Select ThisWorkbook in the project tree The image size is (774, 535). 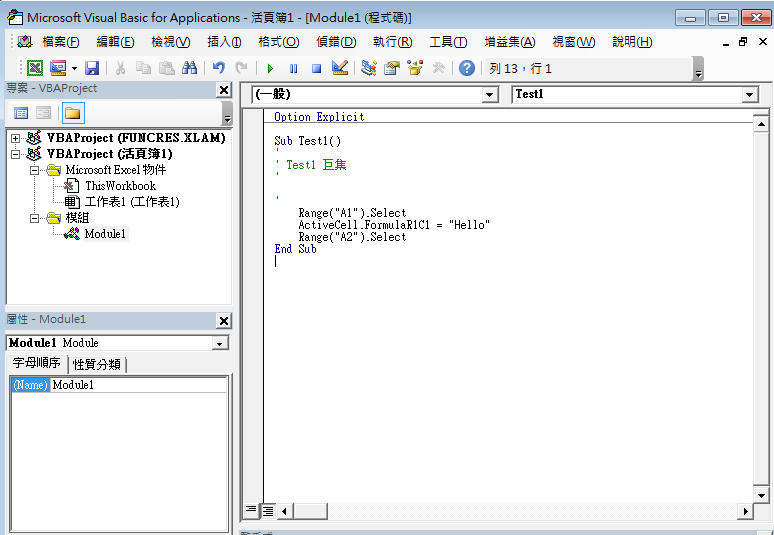[120, 186]
